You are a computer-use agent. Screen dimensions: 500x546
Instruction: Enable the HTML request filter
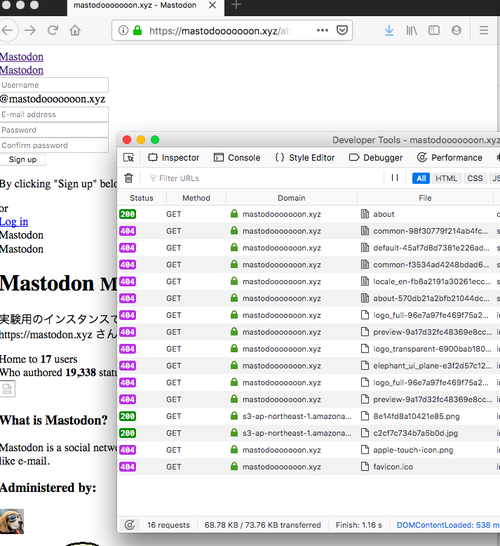coord(446,178)
